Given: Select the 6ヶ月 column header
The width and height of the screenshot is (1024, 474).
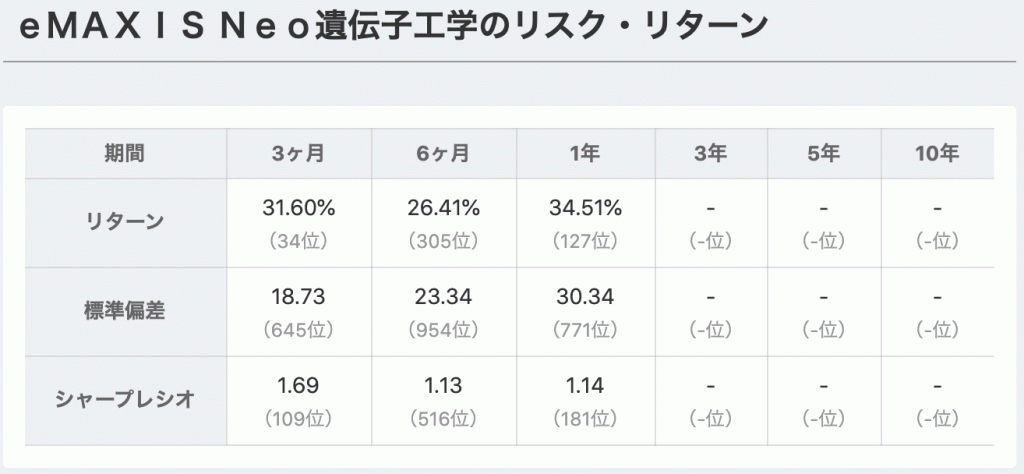Looking at the screenshot, I should click(444, 153).
